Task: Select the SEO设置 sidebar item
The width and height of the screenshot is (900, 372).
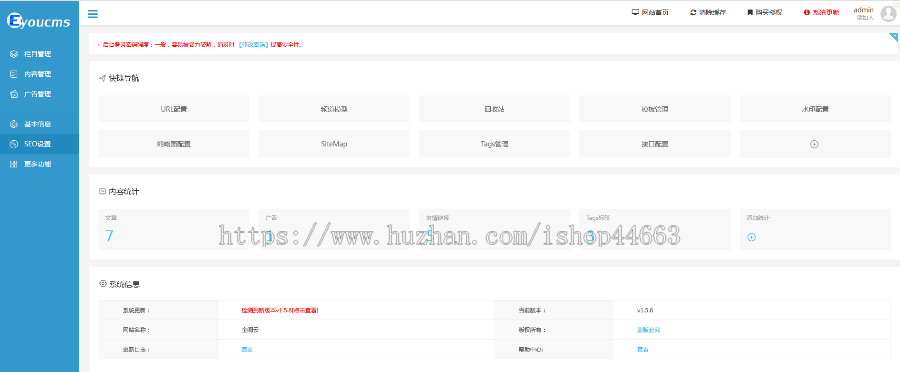Action: click(x=39, y=144)
